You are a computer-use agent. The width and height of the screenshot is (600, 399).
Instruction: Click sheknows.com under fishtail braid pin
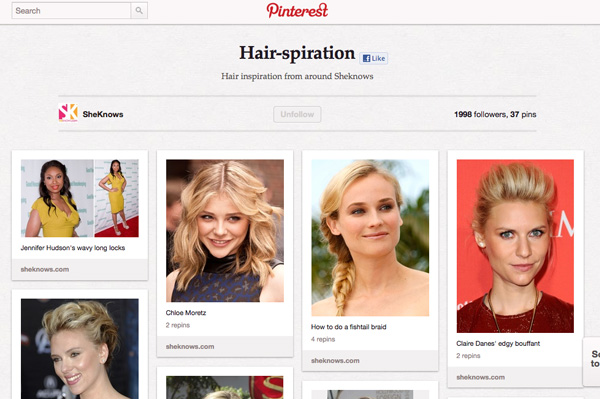pyautogui.click(x=335, y=360)
